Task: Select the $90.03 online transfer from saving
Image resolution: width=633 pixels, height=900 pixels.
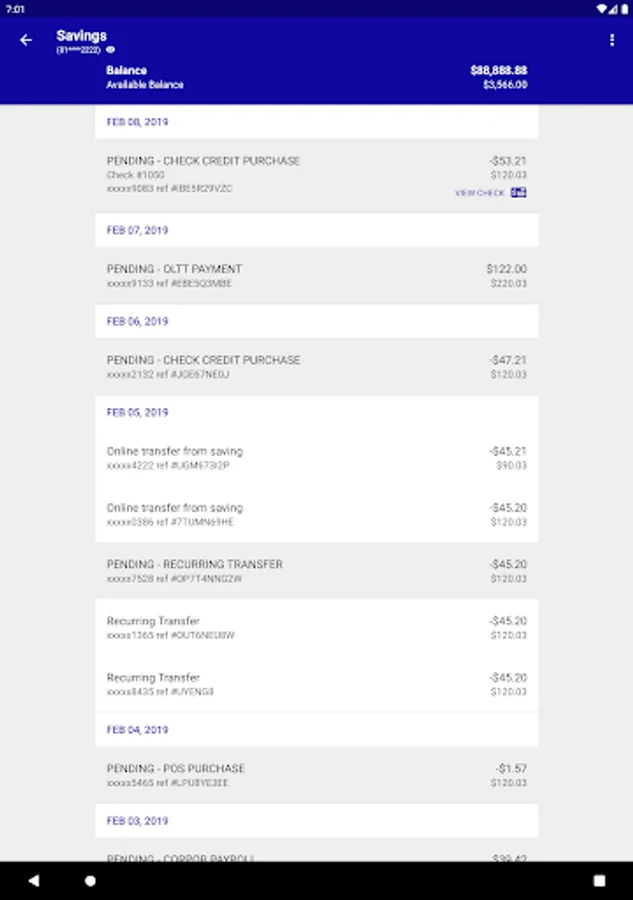Action: [x=316, y=458]
